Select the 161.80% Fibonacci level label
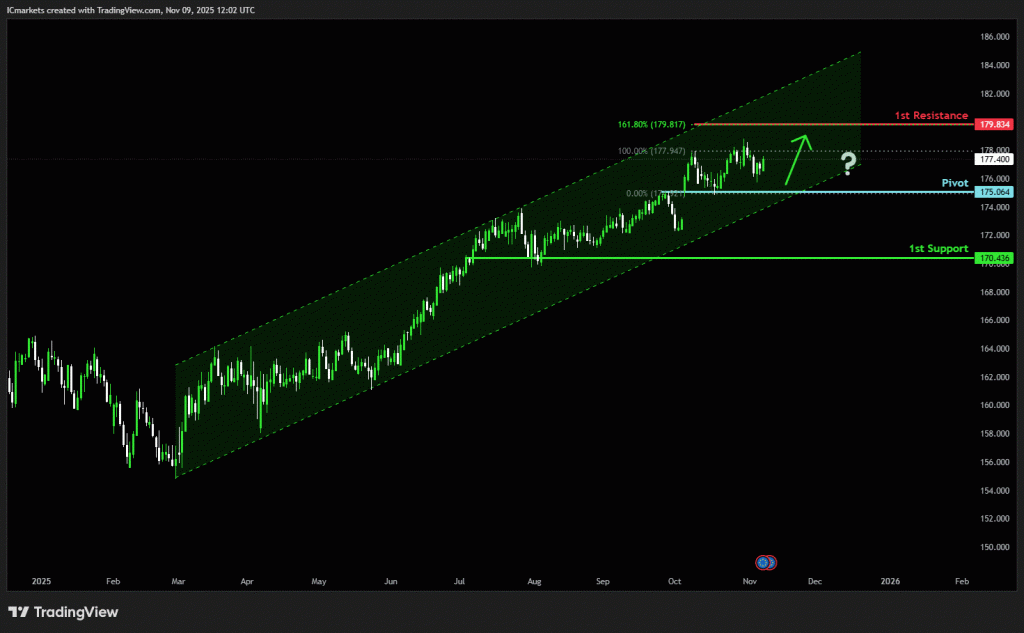The height and width of the screenshot is (633, 1024). click(x=651, y=125)
